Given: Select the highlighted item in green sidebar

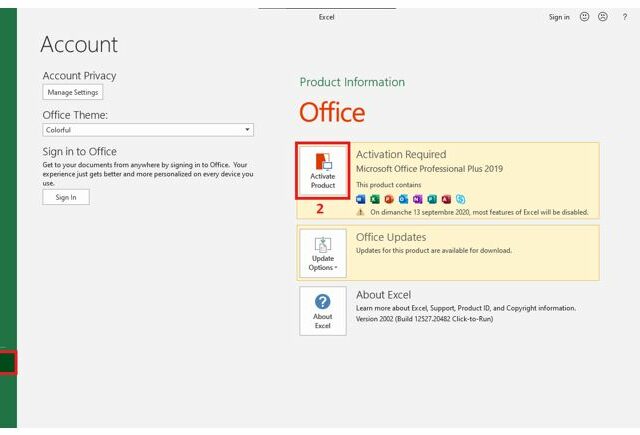Looking at the screenshot, I should point(8,362).
